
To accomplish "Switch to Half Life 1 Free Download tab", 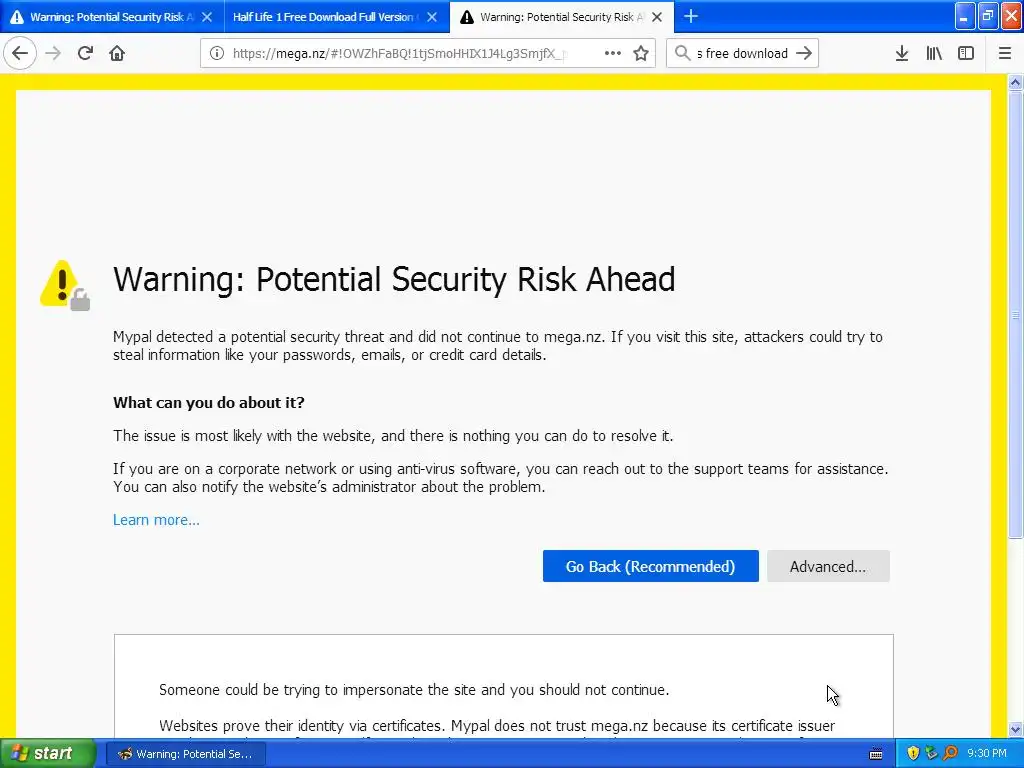I will pos(337,17).
